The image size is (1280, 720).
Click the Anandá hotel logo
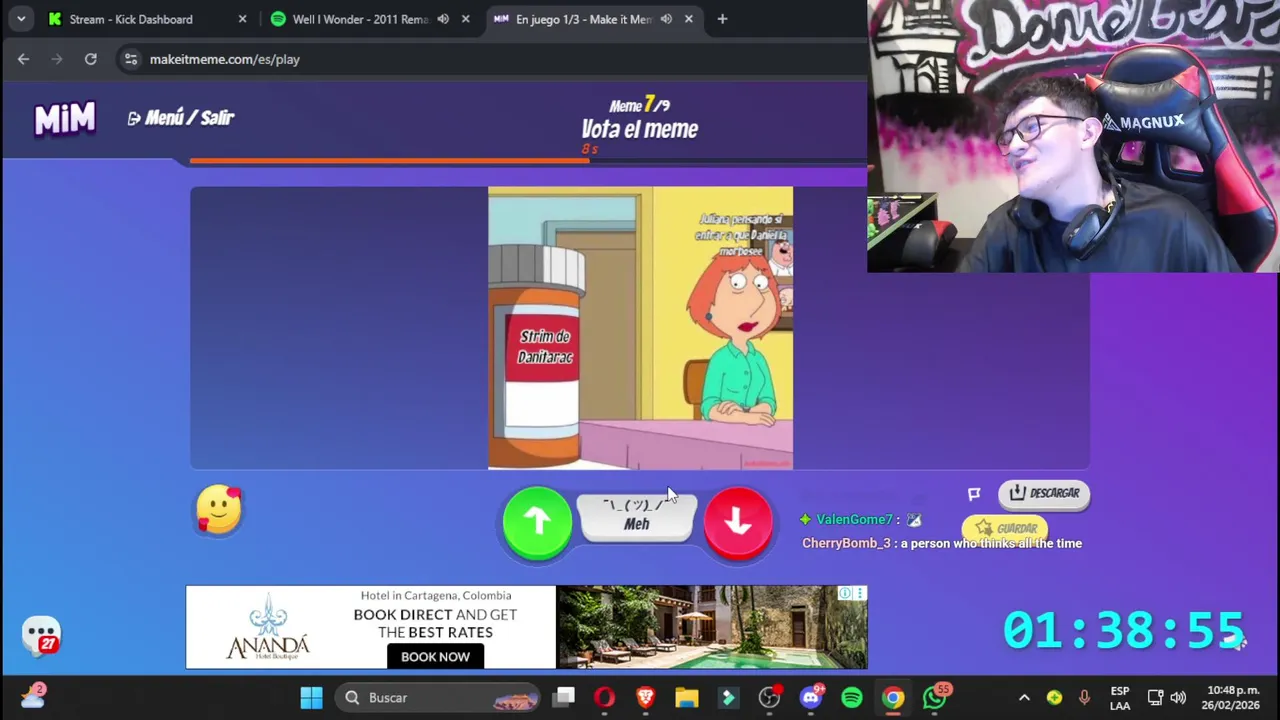[268, 628]
